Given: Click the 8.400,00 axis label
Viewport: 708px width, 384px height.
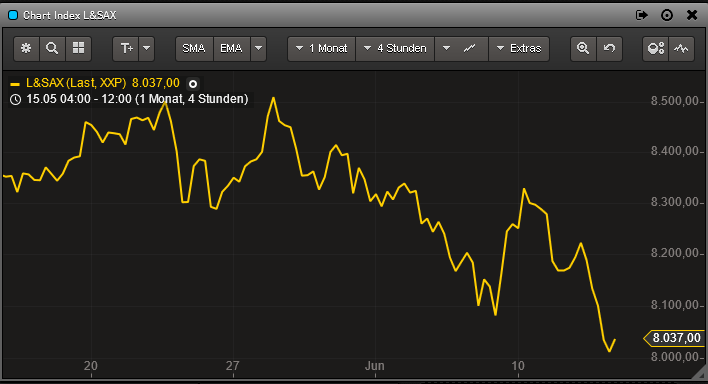Looking at the screenshot, I should point(675,151).
